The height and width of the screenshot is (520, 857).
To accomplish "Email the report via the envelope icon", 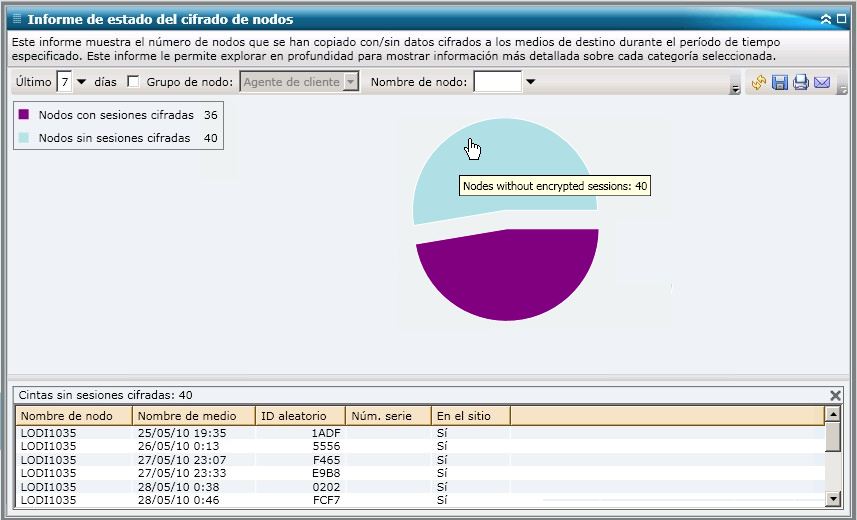I will (x=822, y=83).
